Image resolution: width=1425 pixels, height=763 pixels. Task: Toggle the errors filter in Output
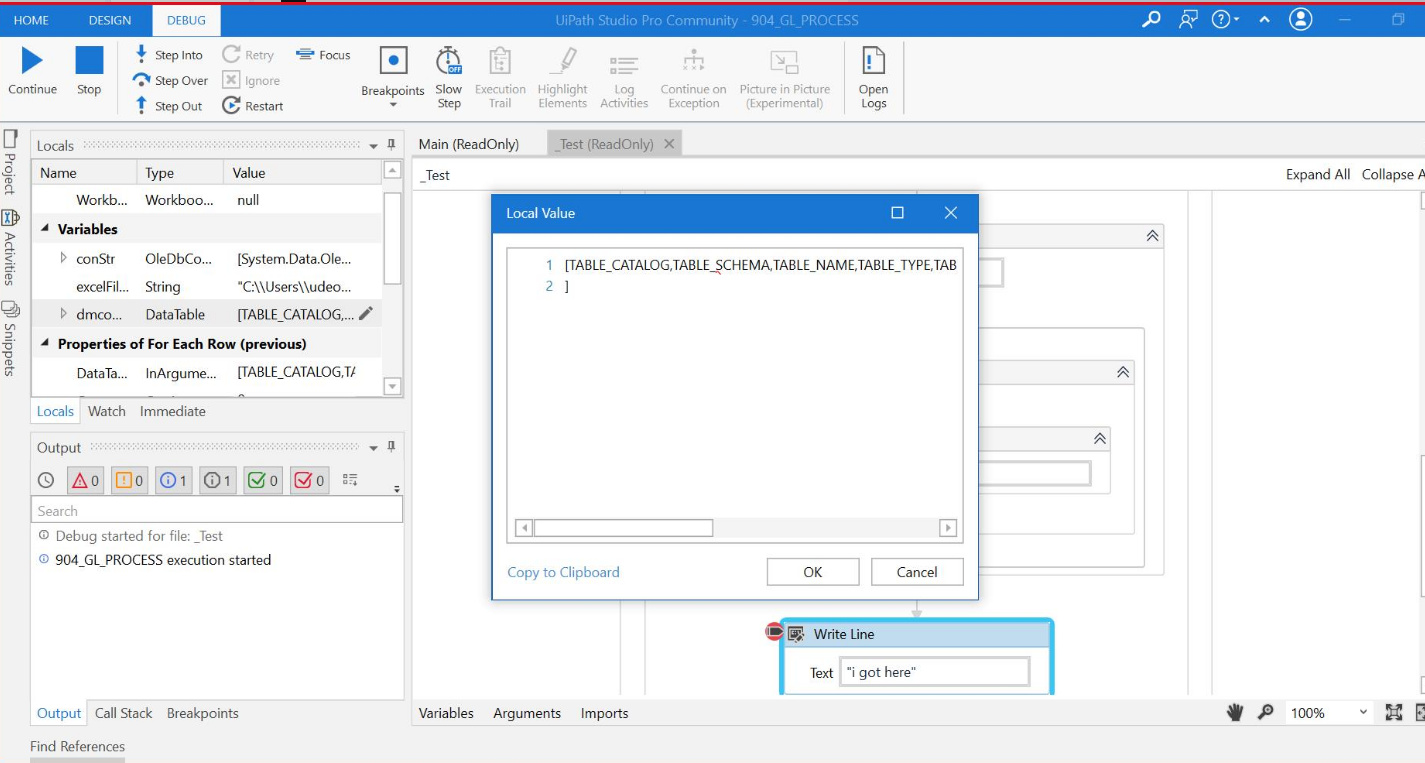pos(86,480)
